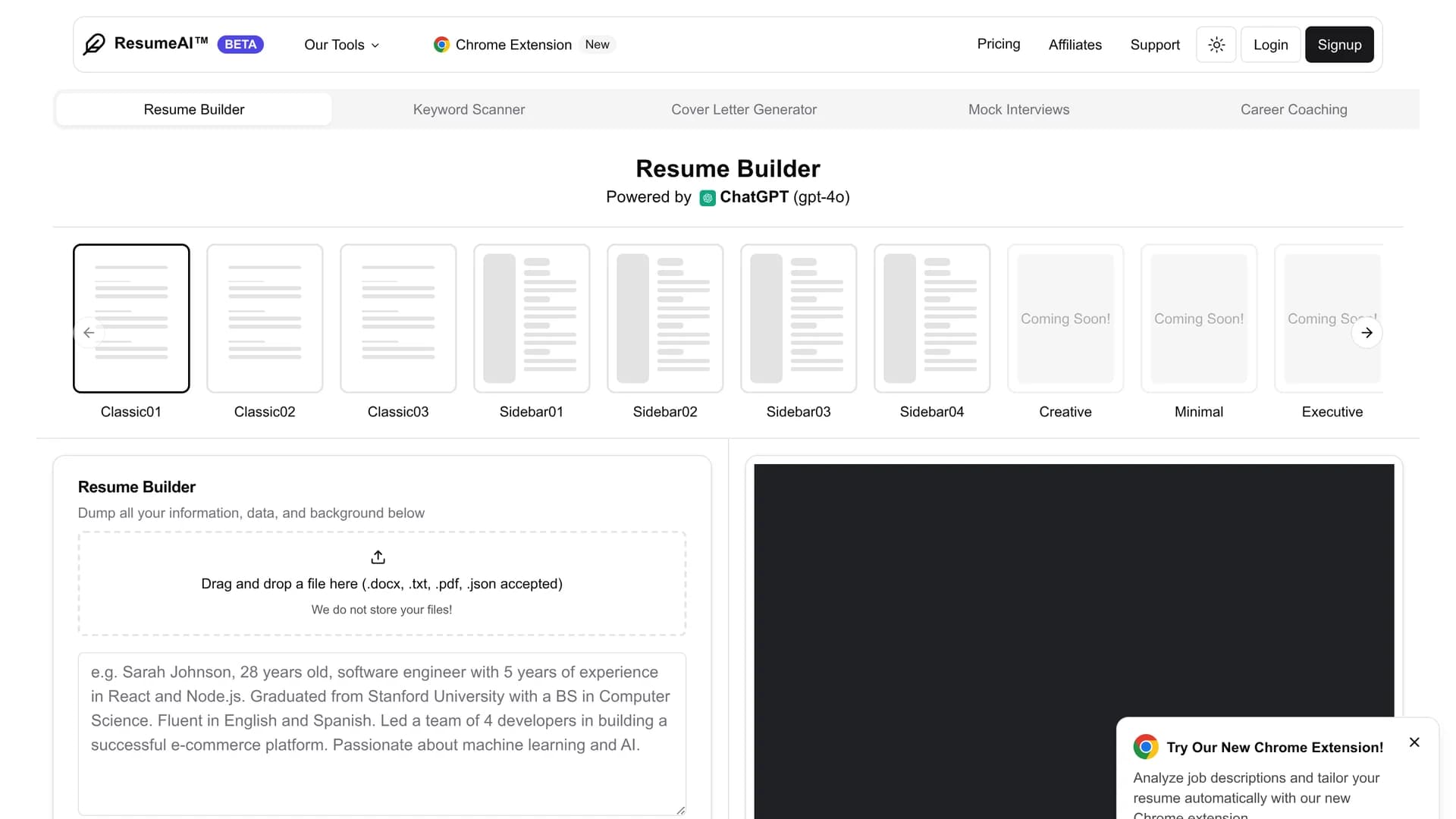Open the Our Tools dropdown
This screenshot has width=1456, height=819.
pos(341,45)
